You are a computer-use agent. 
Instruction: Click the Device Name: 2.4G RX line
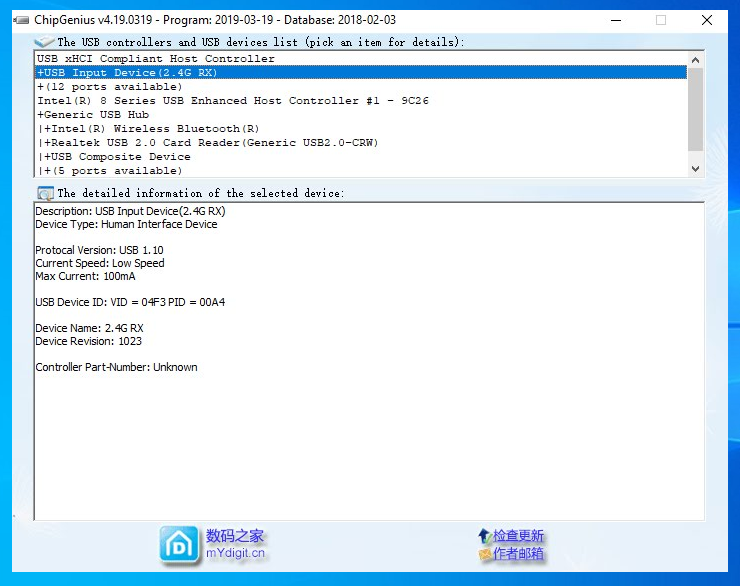click(89, 328)
